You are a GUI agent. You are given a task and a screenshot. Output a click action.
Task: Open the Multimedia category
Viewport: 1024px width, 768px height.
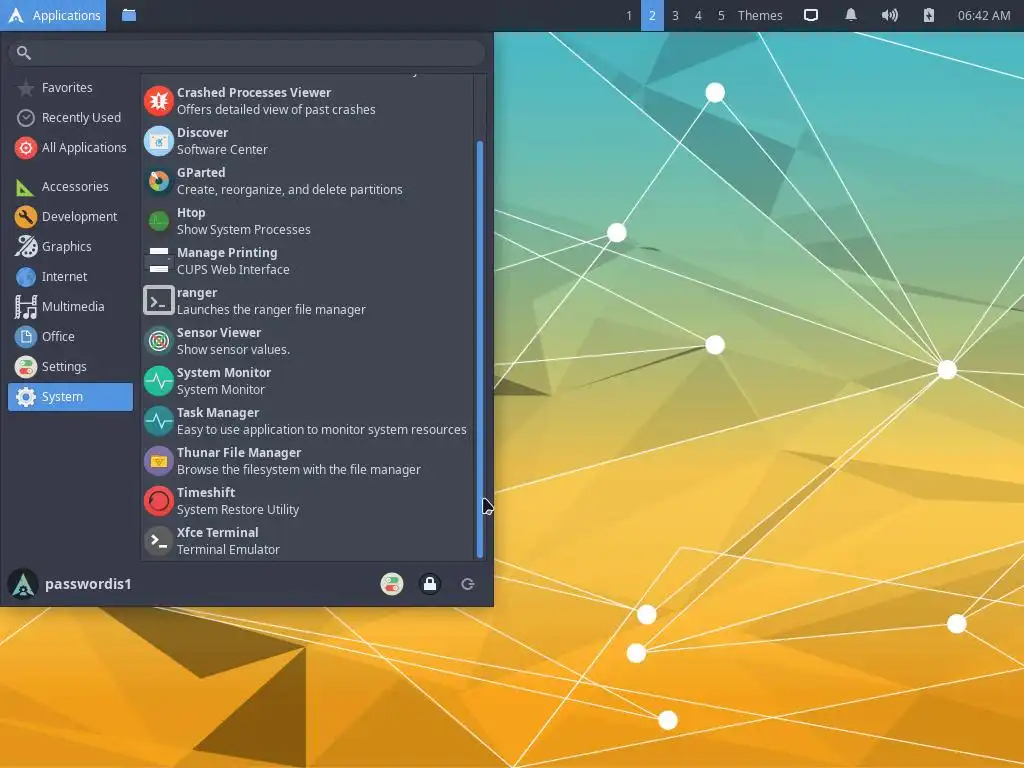[x=71, y=307]
